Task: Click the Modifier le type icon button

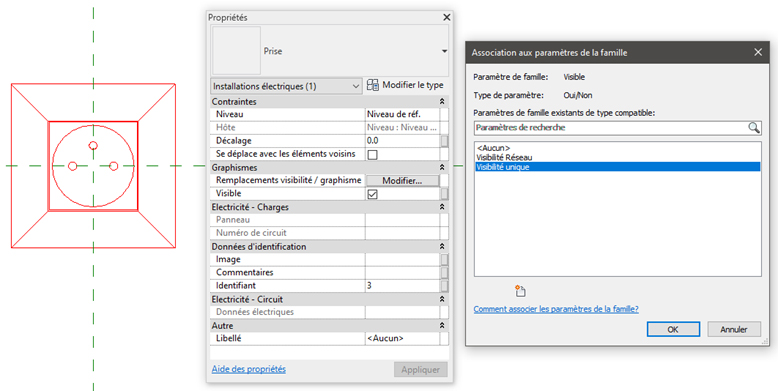Action: click(373, 85)
